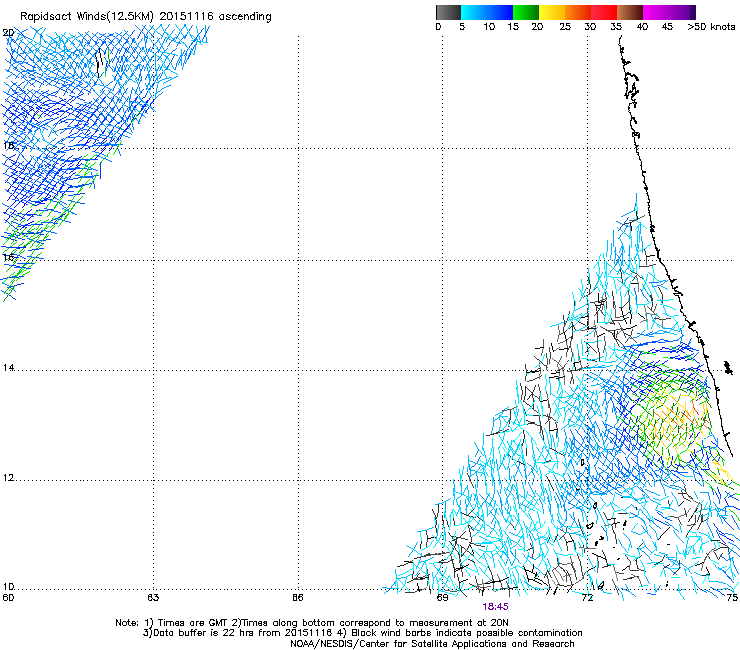This screenshot has height=650, width=740.
Task: Click the title 'Rapidscat Winds(12.5KM) 20151116 ascending'
Action: pos(146,17)
